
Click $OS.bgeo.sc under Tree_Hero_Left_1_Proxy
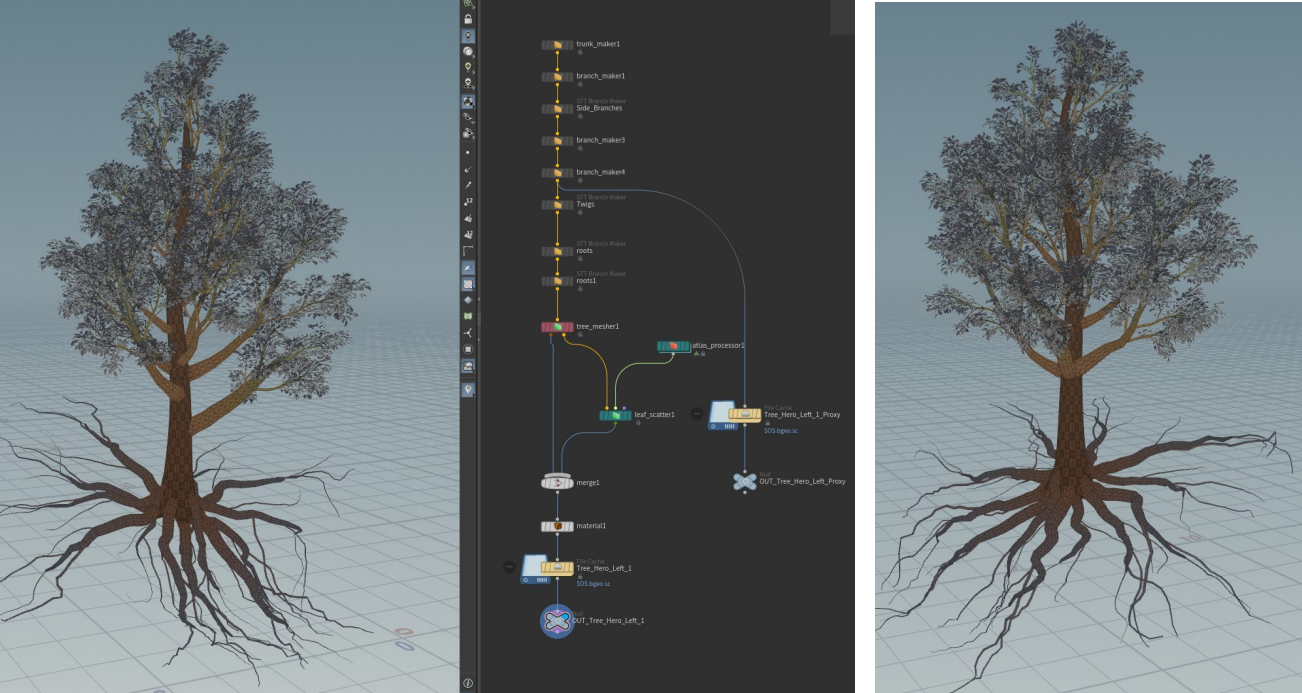780,430
